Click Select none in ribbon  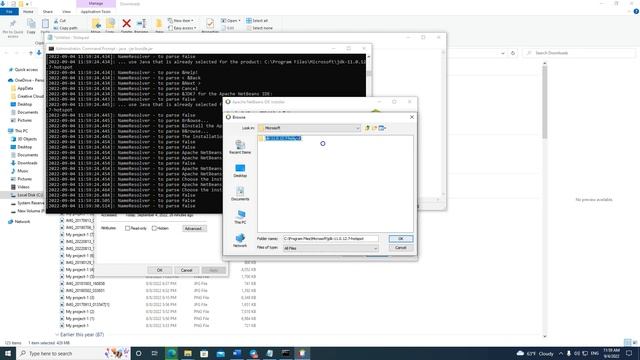(x=260, y=28)
